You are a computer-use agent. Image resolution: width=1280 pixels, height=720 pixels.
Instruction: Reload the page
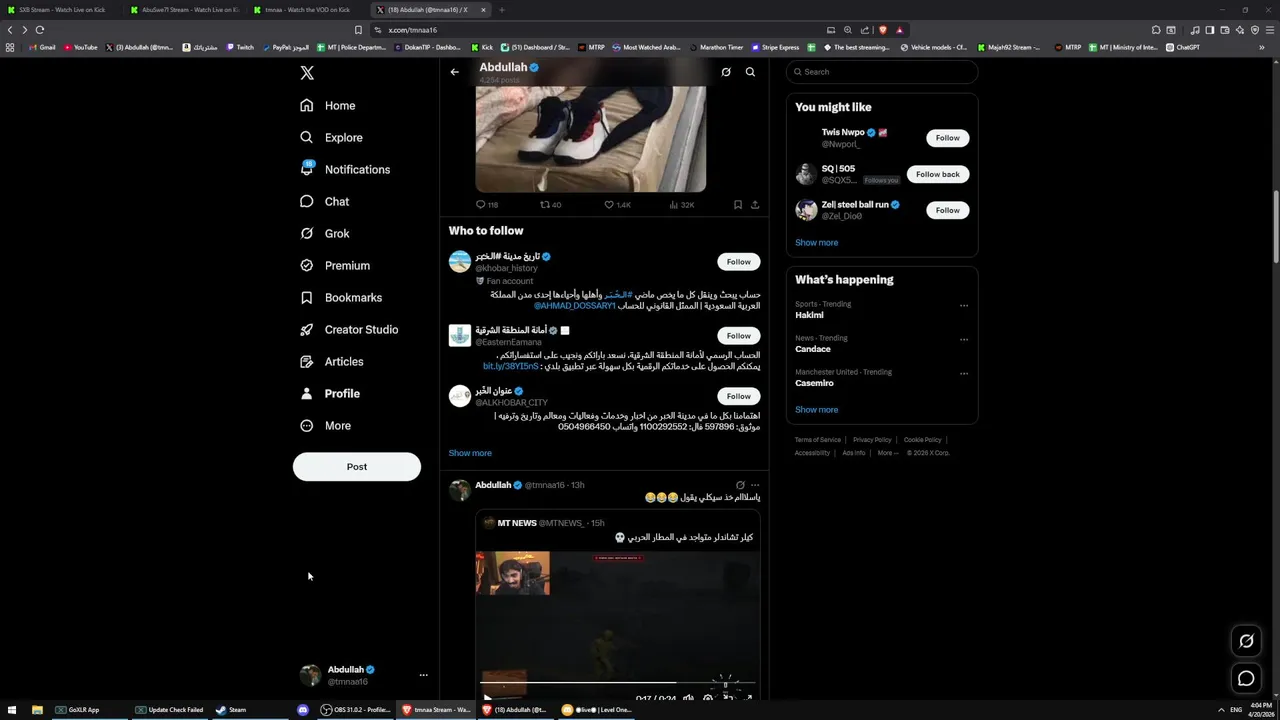(40, 30)
